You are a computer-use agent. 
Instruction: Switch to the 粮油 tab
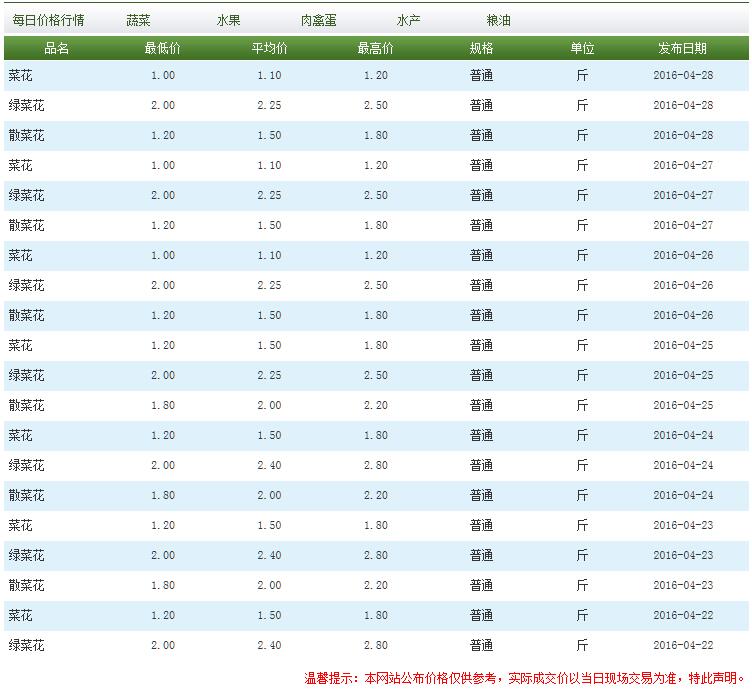[498, 20]
